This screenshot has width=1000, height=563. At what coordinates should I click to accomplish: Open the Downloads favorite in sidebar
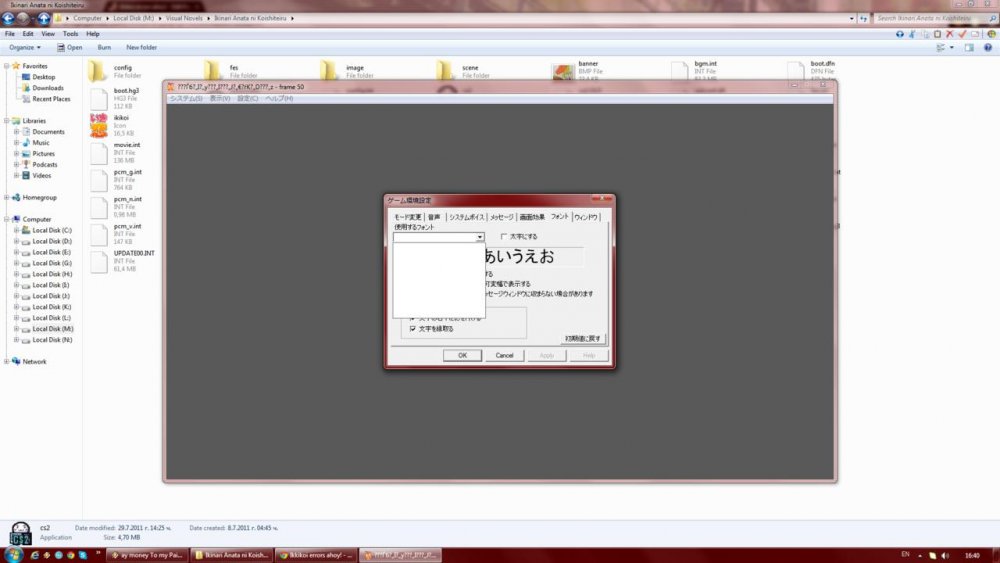click(47, 88)
